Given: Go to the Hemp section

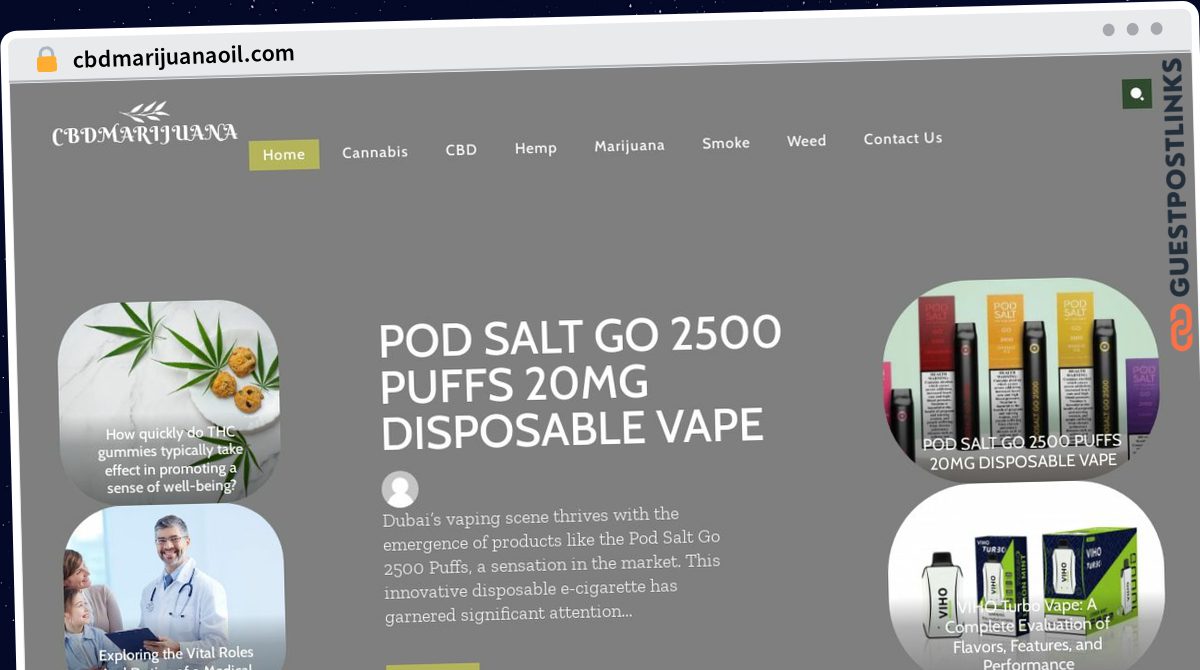Looking at the screenshot, I should (x=536, y=148).
